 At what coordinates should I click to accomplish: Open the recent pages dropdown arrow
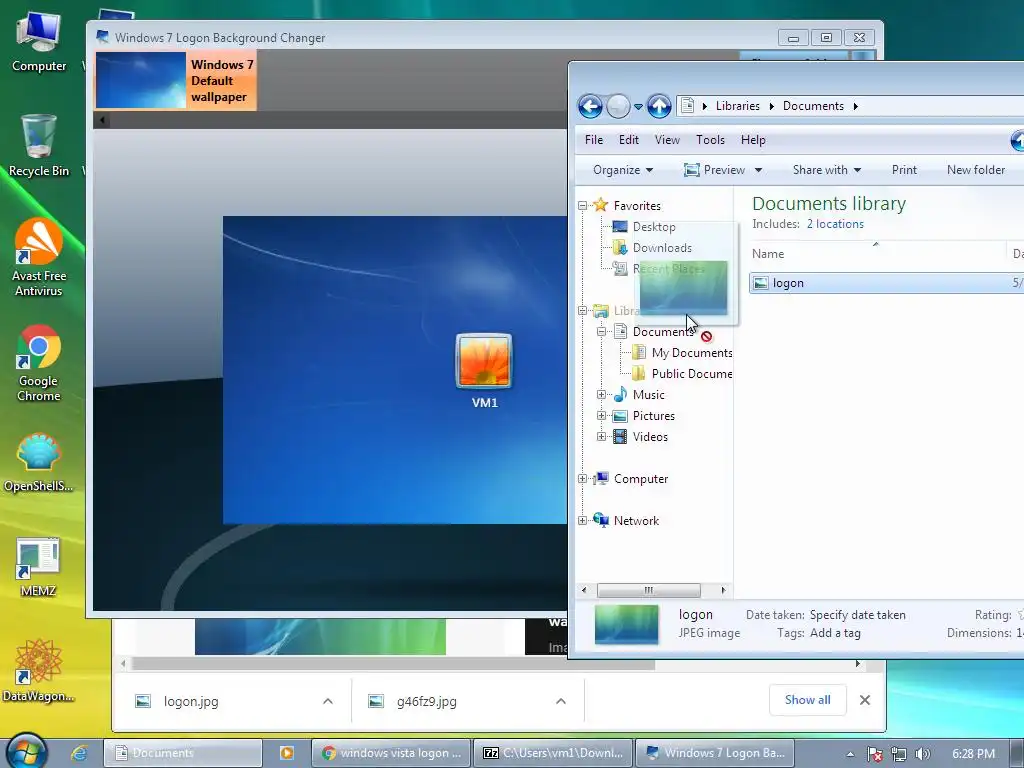(x=638, y=106)
